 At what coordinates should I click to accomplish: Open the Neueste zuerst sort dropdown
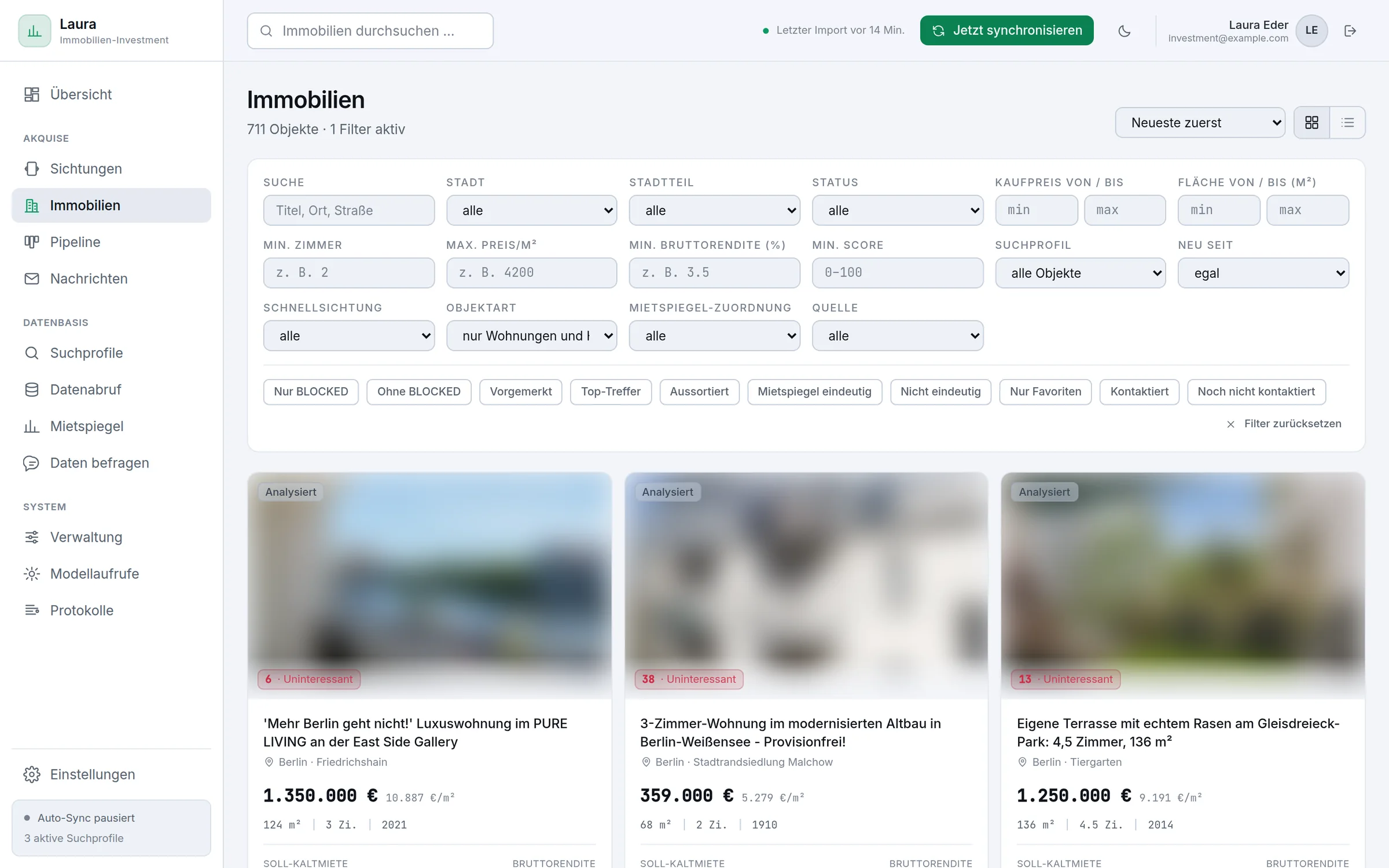tap(1200, 123)
